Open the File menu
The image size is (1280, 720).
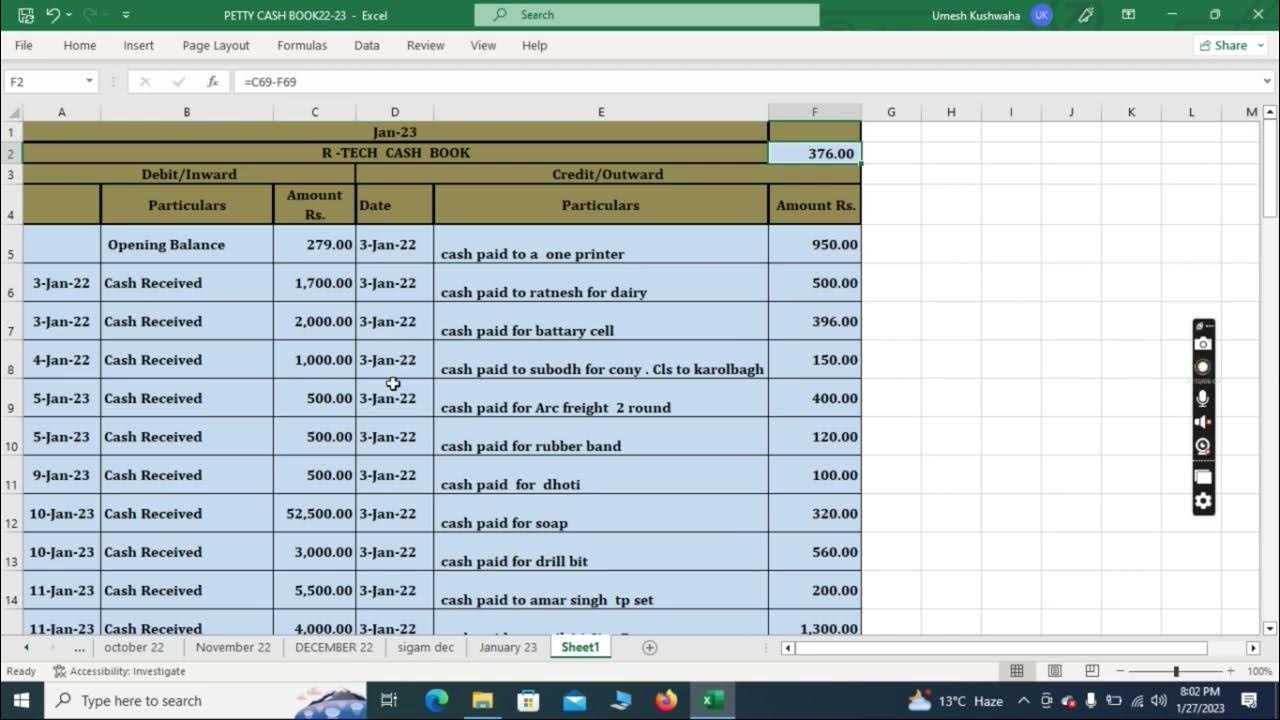point(24,45)
